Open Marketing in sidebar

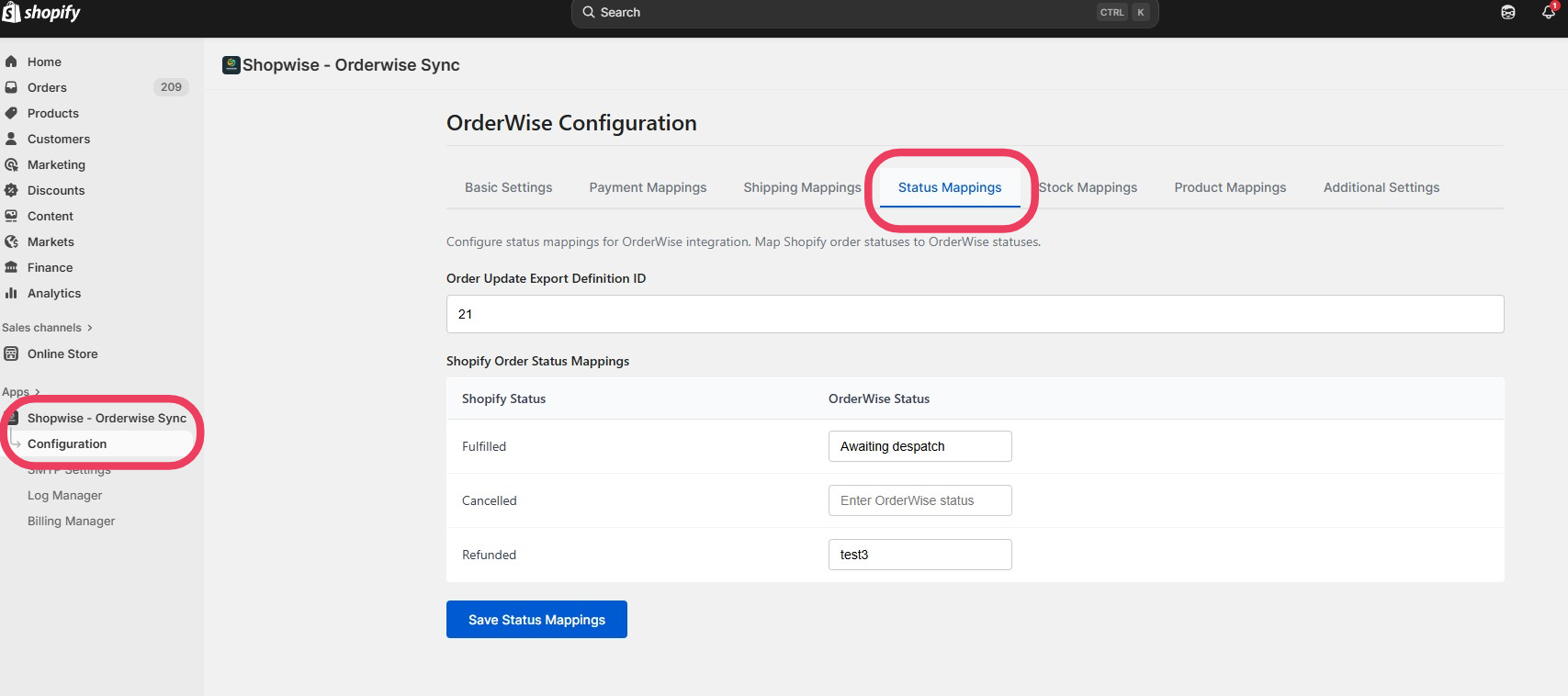[x=56, y=164]
